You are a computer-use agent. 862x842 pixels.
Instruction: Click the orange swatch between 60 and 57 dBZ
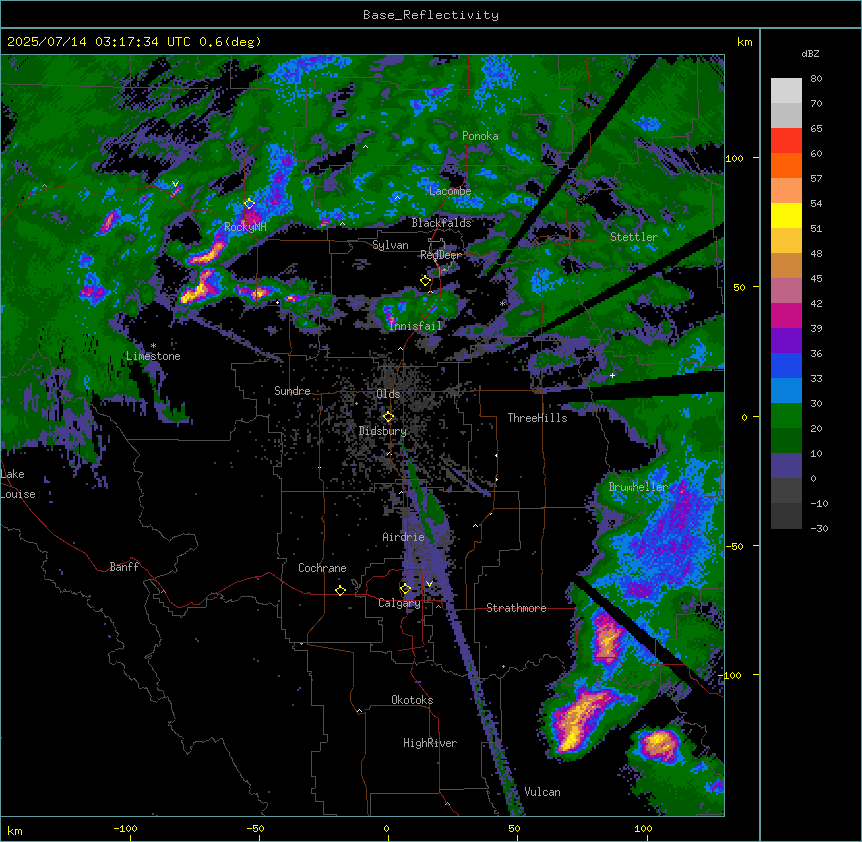786,166
